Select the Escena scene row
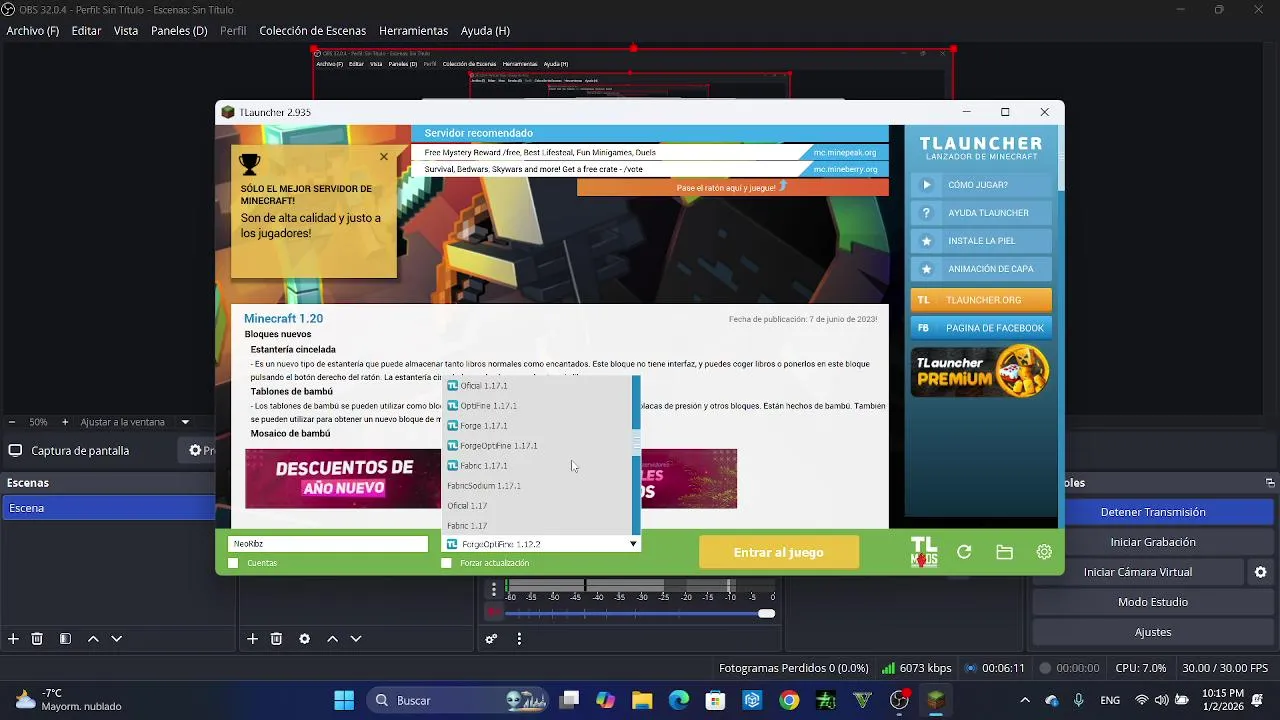The width and height of the screenshot is (1280, 720). (x=108, y=508)
